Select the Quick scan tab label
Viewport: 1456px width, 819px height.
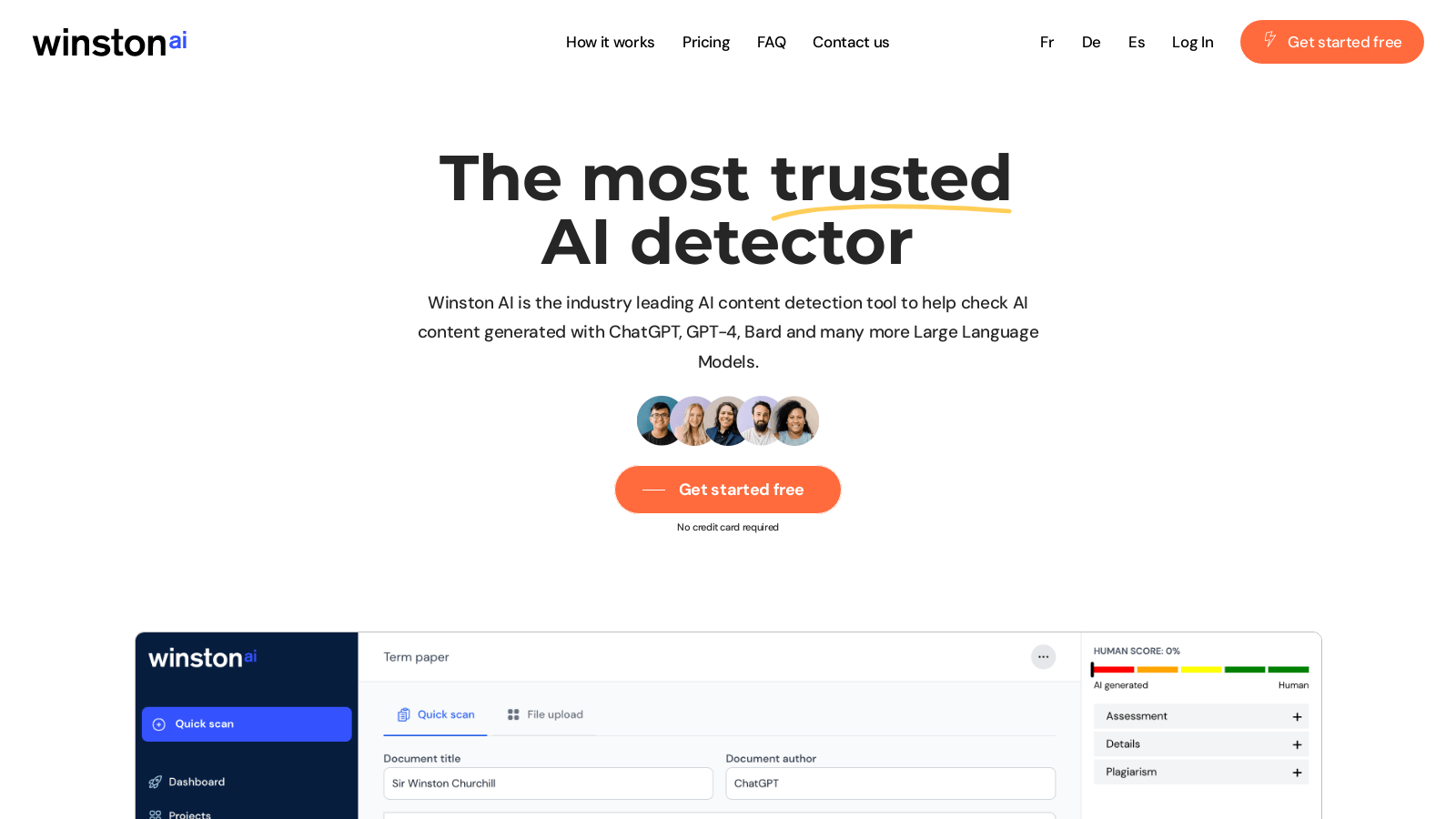tap(446, 714)
